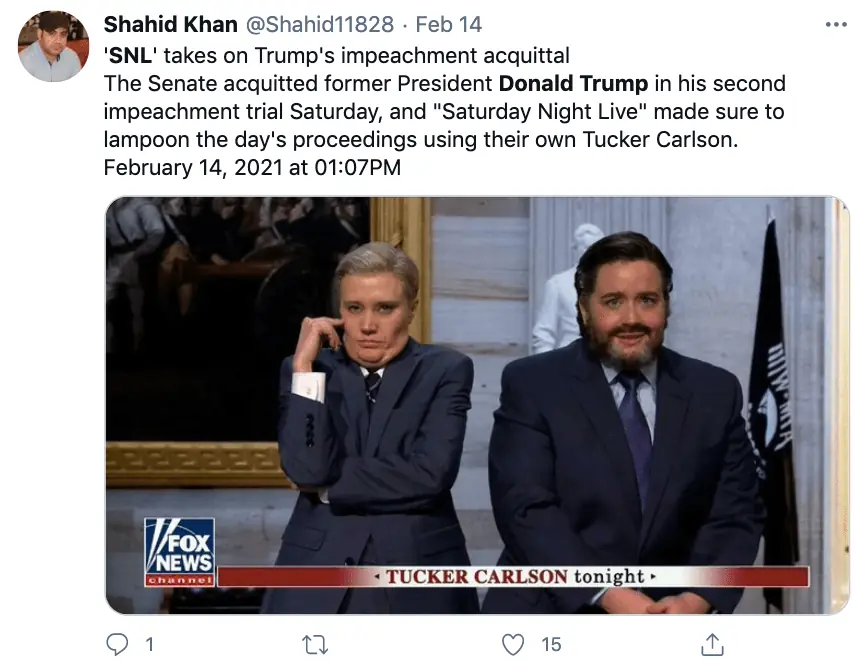The width and height of the screenshot is (868, 670).
Task: Click the reply count showing 1
Action: 149,645
